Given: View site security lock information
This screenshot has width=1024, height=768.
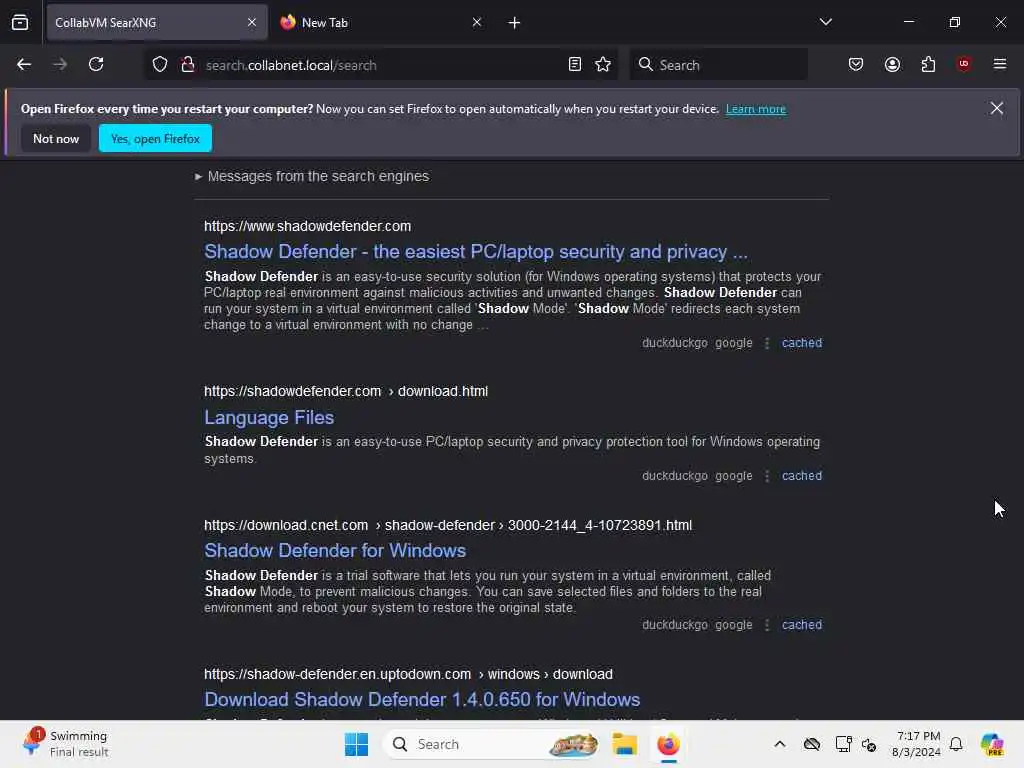Looking at the screenshot, I should [188, 64].
